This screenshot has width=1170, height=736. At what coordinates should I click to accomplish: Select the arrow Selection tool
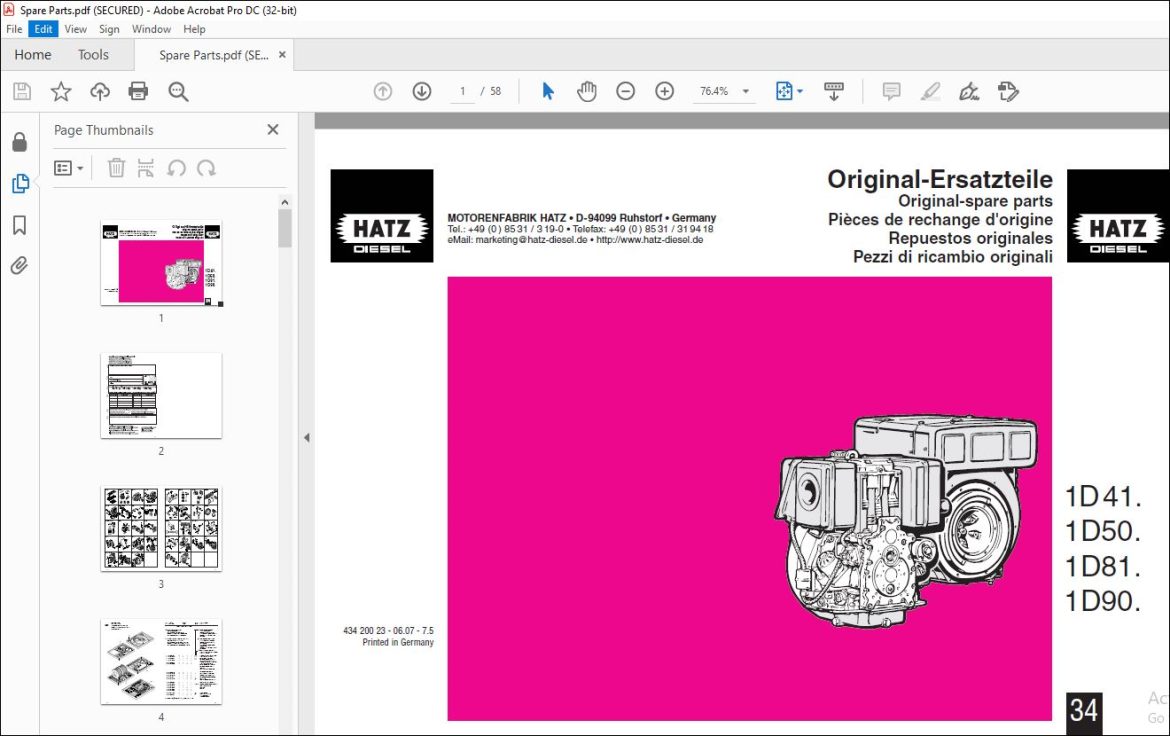pyautogui.click(x=548, y=91)
